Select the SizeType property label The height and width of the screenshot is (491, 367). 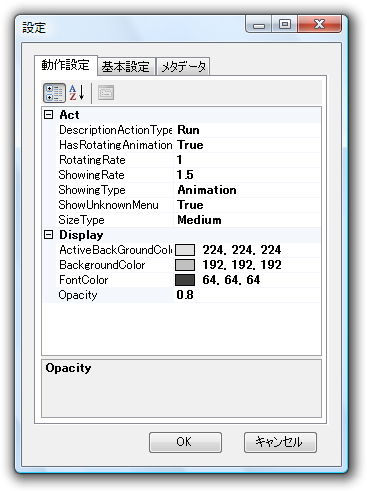coord(81,220)
